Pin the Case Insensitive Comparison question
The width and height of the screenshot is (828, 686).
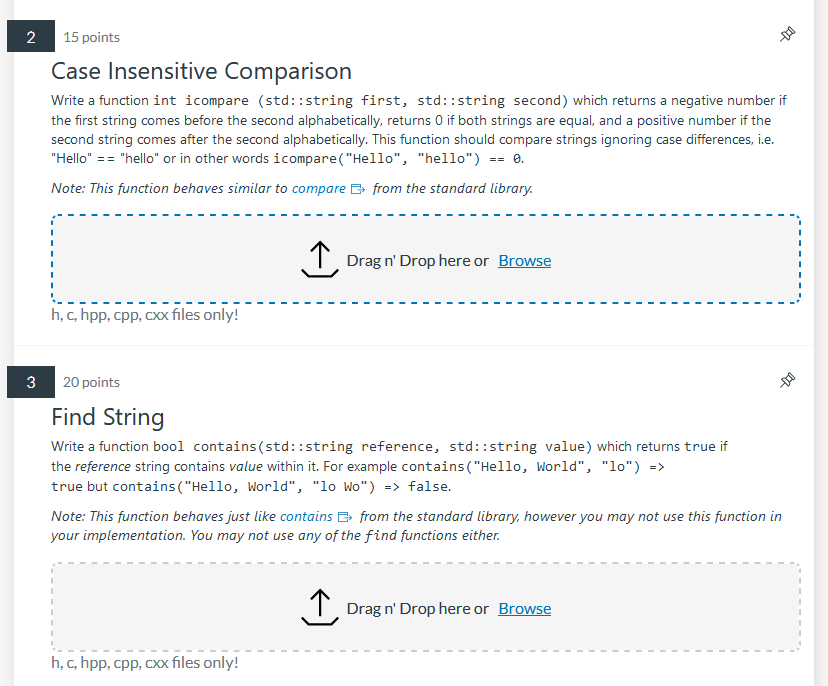pos(787,33)
